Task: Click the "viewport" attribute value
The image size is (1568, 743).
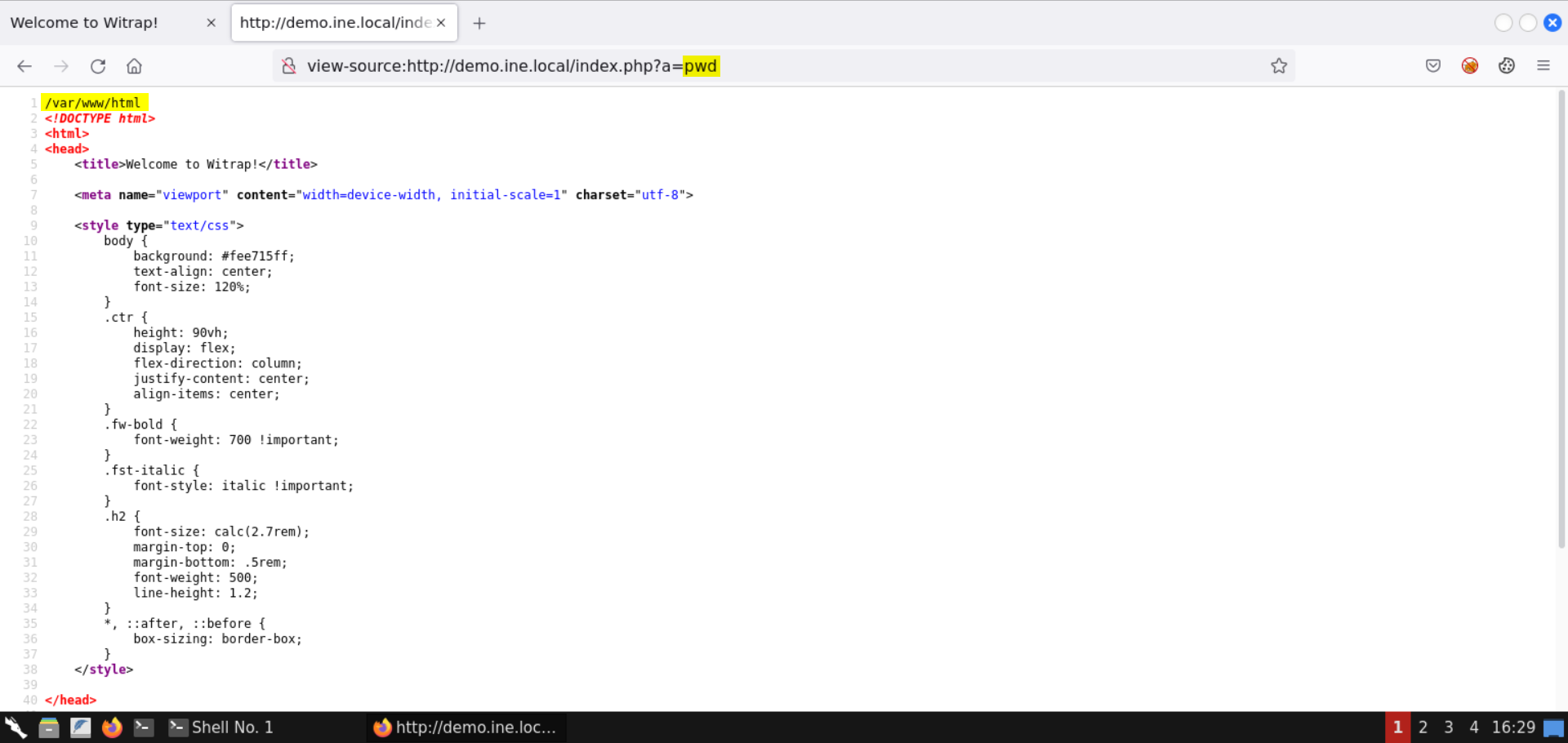Action: click(192, 195)
